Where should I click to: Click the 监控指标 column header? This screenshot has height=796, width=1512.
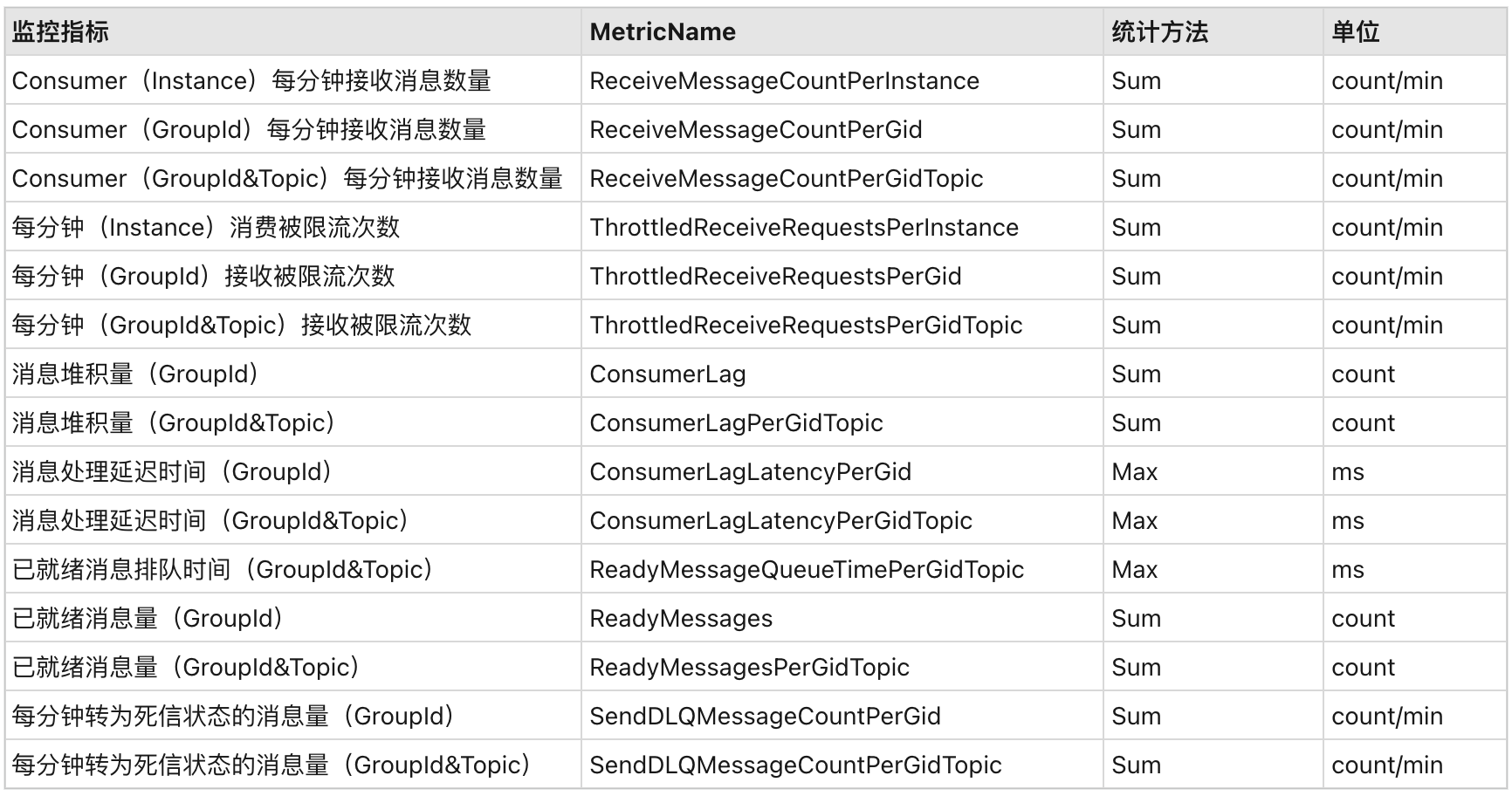pos(61,32)
